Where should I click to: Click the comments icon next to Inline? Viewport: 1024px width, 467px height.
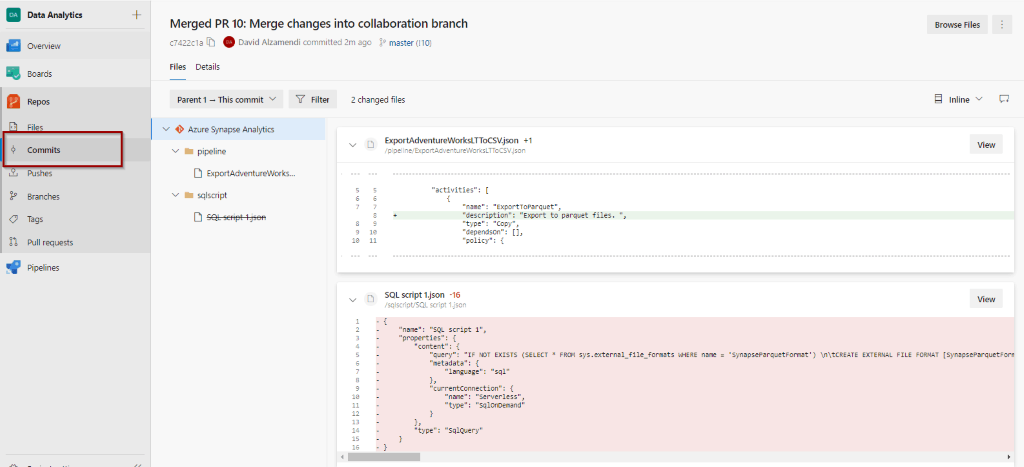pos(1004,99)
